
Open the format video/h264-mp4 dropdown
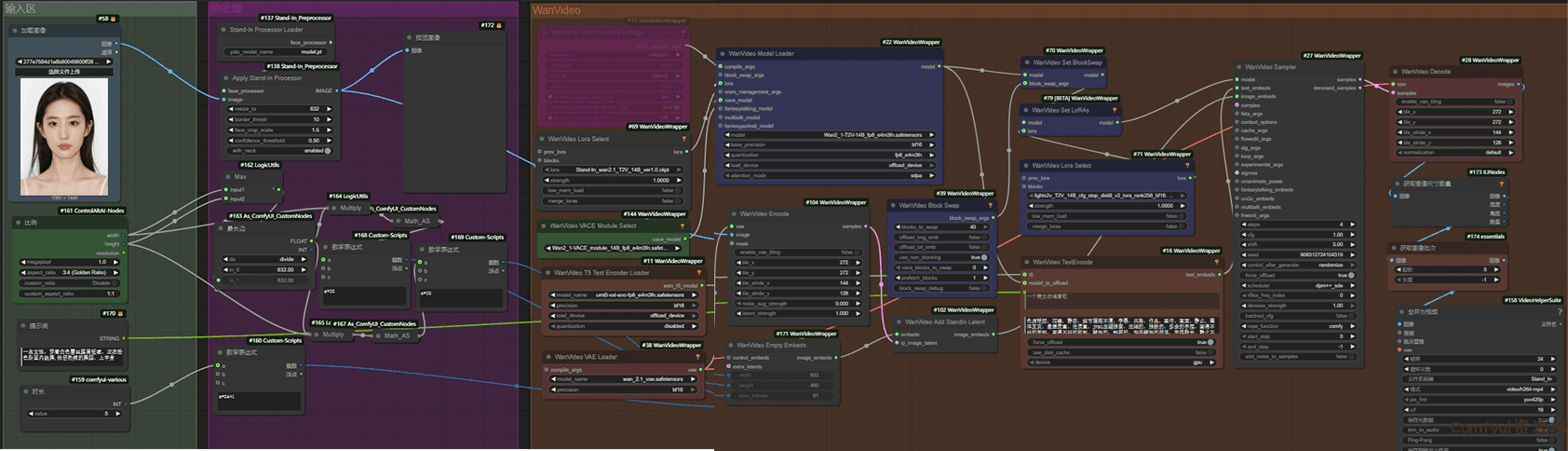click(x=1480, y=389)
